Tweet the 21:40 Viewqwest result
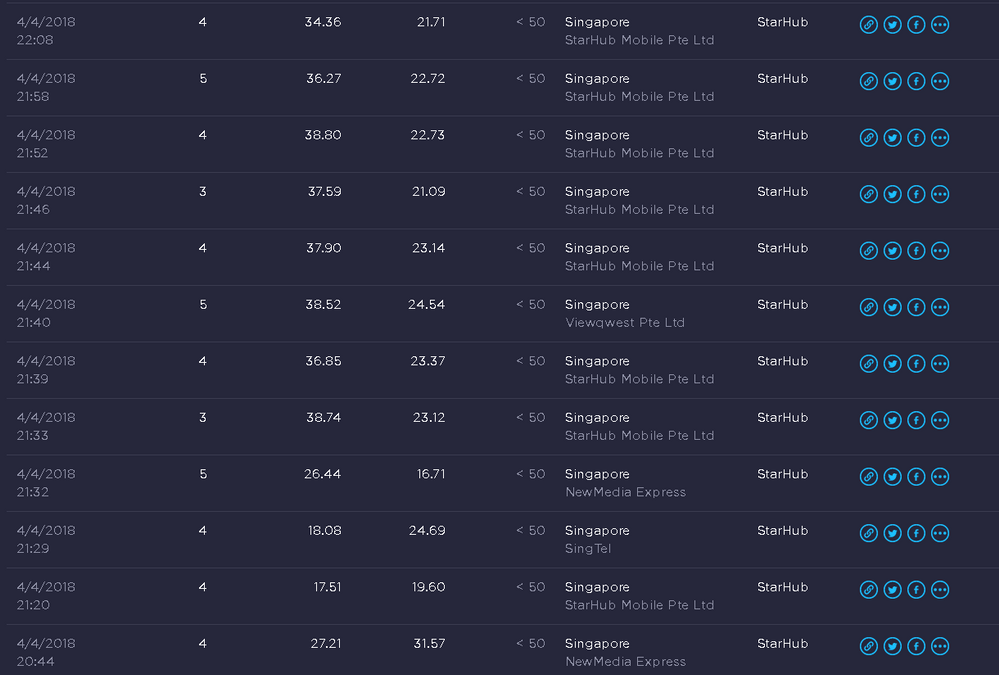This screenshot has width=999, height=675. point(893,307)
